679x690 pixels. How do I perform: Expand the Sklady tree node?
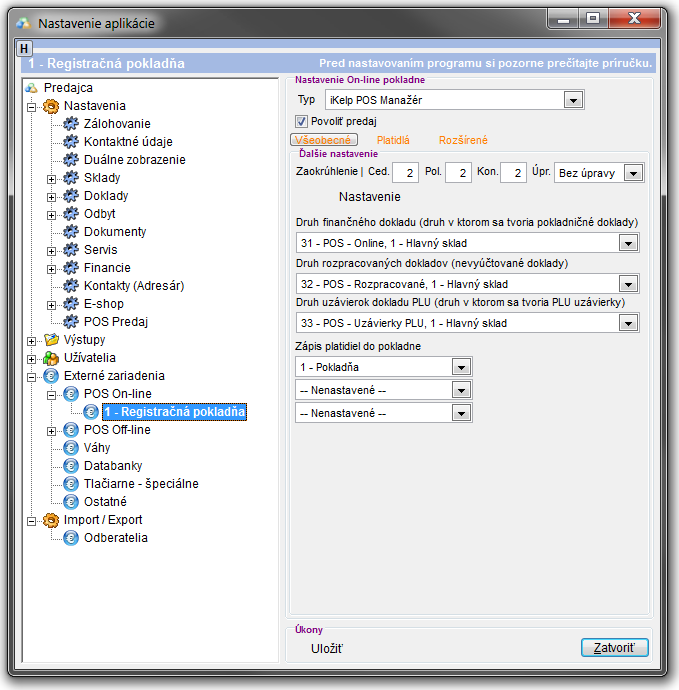point(51,178)
